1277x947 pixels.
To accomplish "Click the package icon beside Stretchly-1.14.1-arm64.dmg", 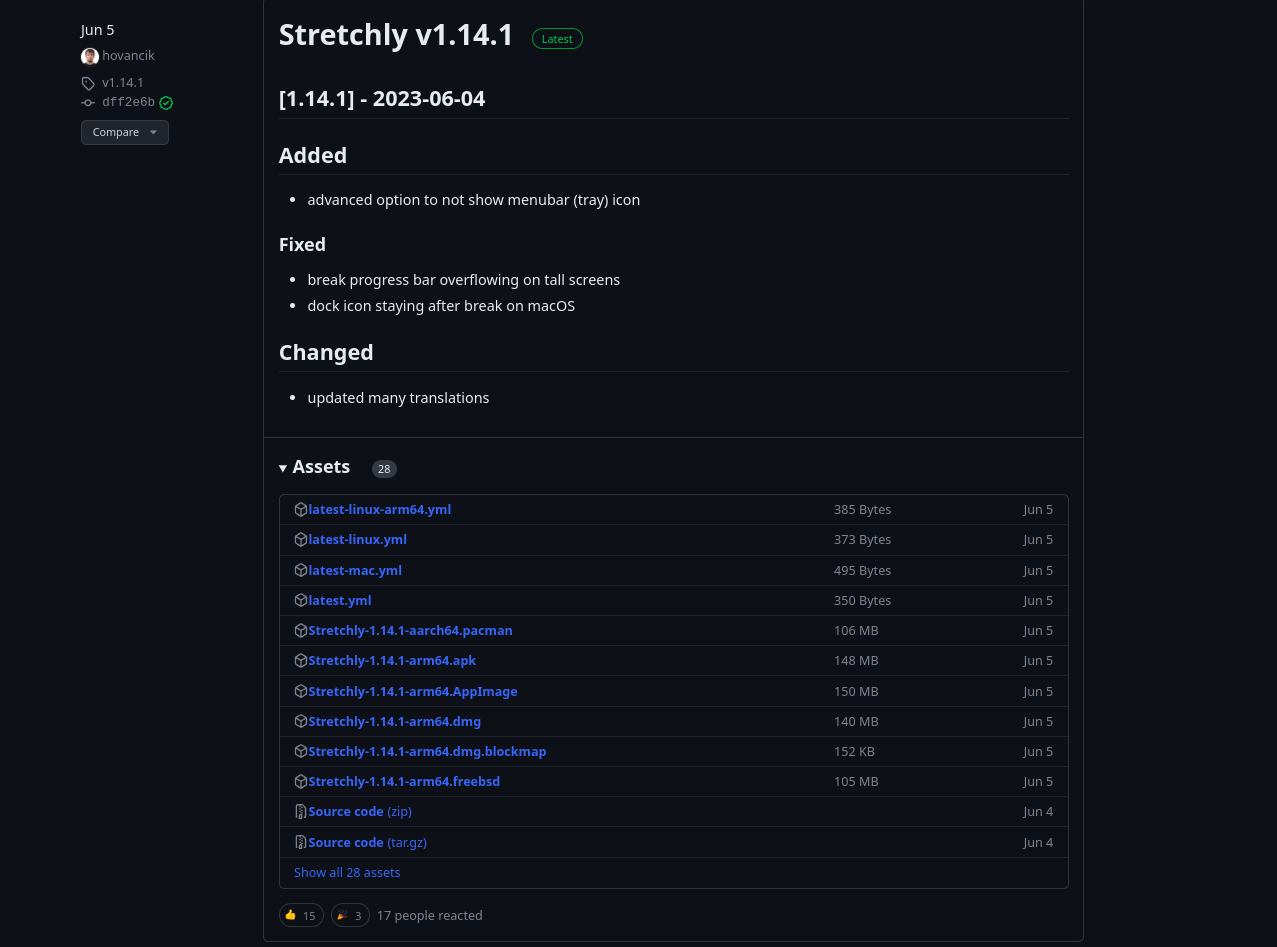I will click(x=300, y=721).
